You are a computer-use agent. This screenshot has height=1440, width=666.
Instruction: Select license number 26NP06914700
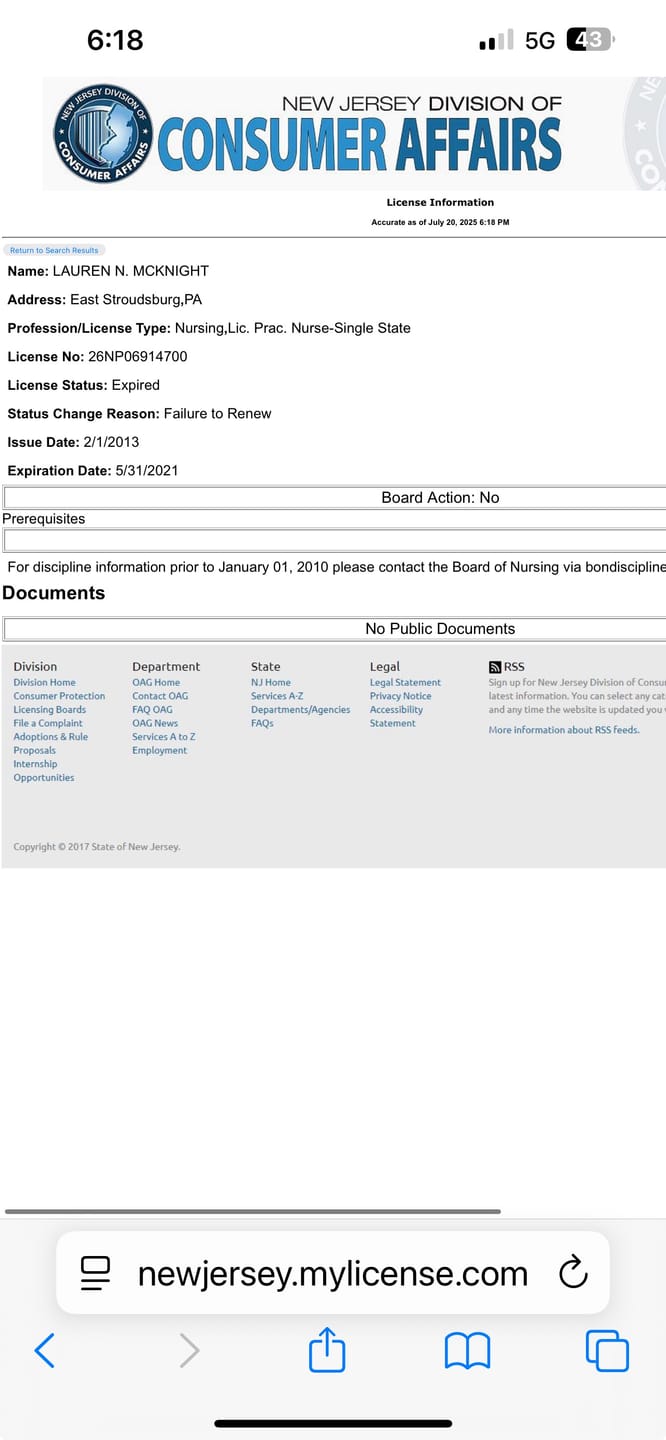tap(138, 356)
